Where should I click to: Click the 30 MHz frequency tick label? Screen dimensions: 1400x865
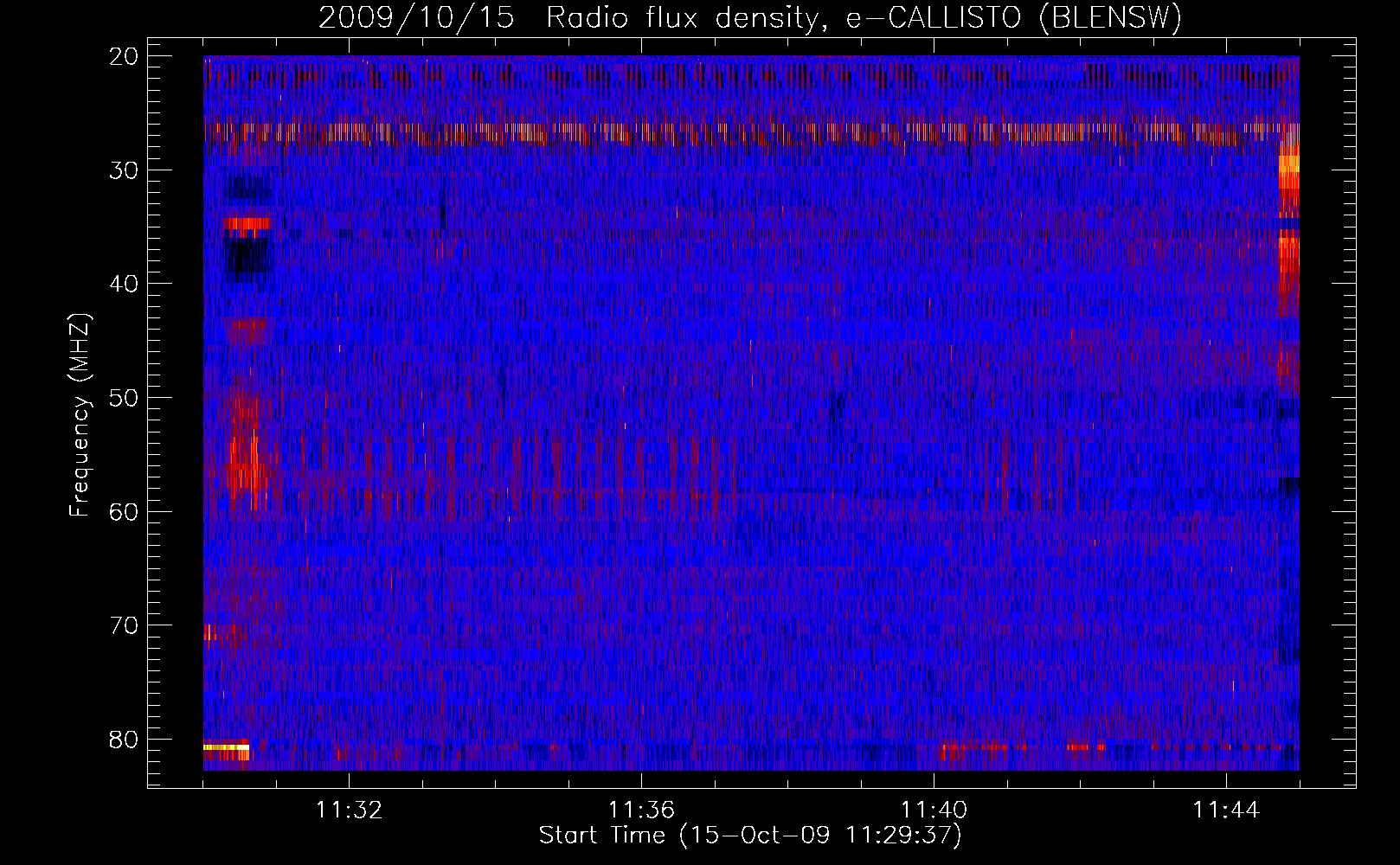[125, 170]
